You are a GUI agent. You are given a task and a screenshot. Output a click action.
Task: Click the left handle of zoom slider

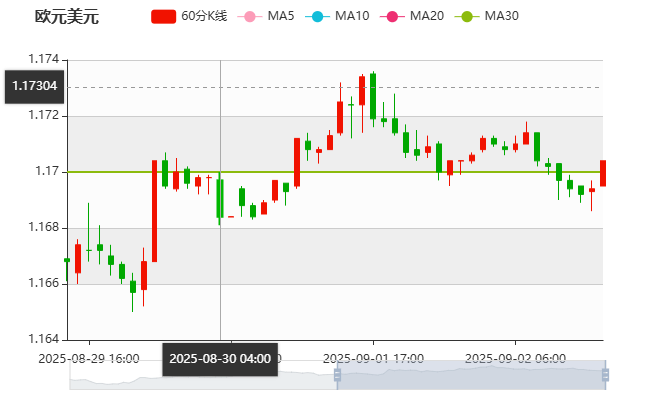334,376
